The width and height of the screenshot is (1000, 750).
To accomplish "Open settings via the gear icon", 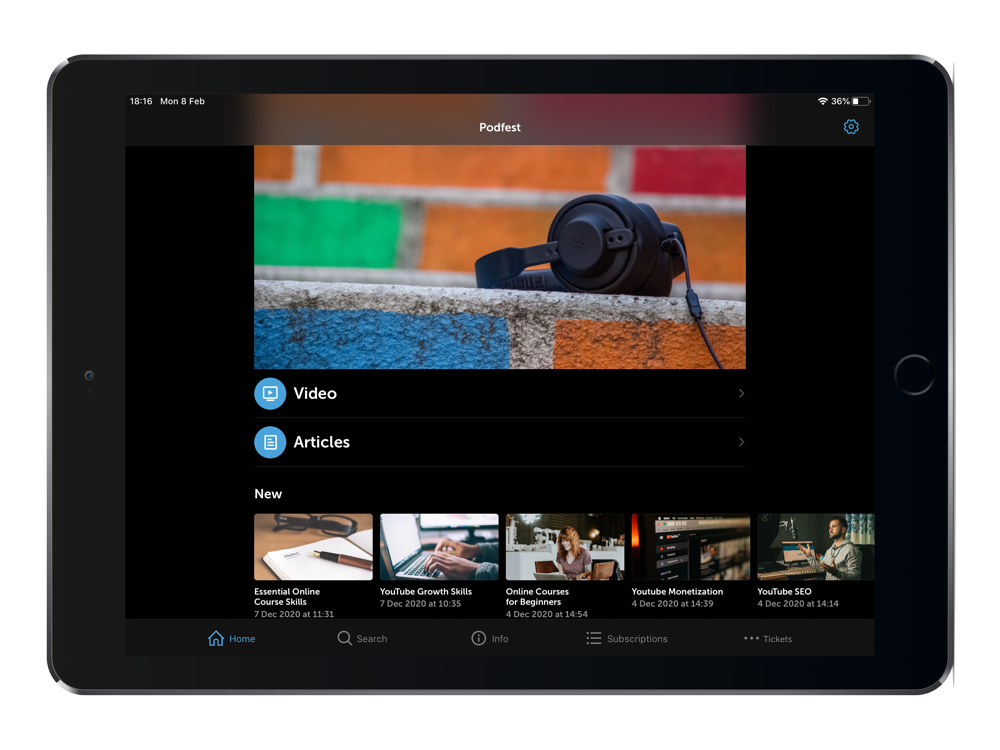I will tap(851, 127).
